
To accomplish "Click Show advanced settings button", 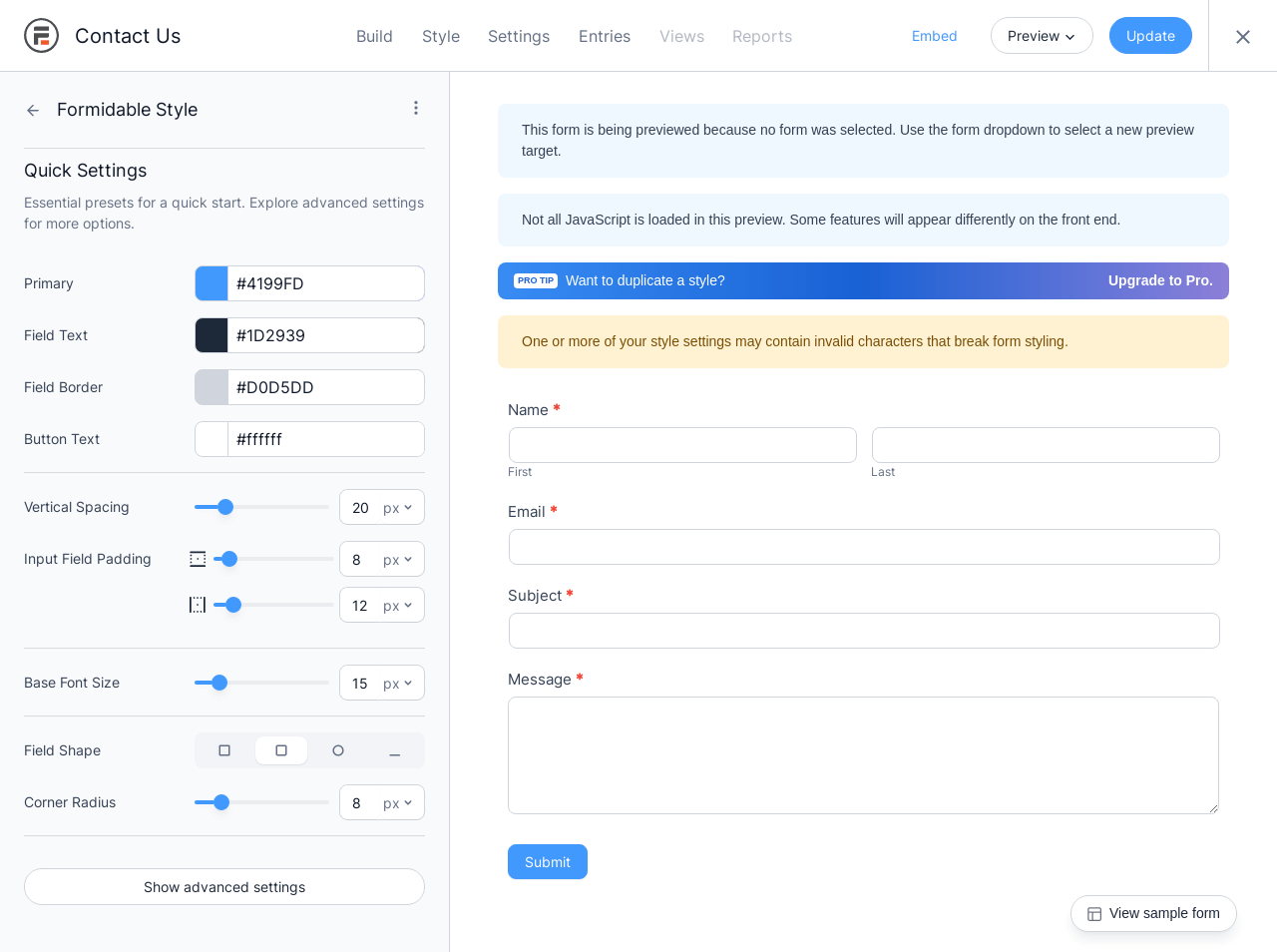I will click(x=224, y=887).
